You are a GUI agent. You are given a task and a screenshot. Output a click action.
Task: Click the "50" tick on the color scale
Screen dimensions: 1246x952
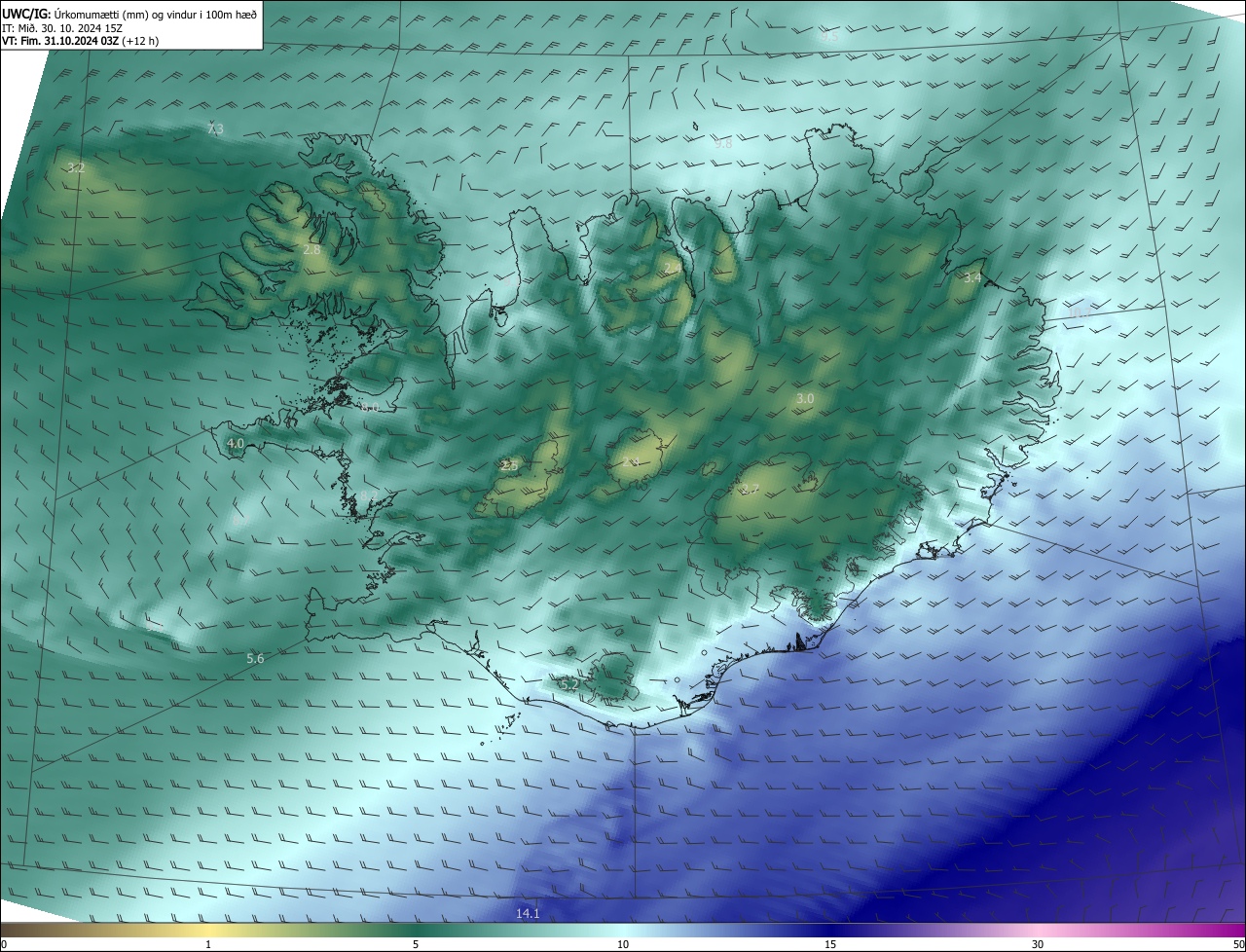pyautogui.click(x=1238, y=944)
